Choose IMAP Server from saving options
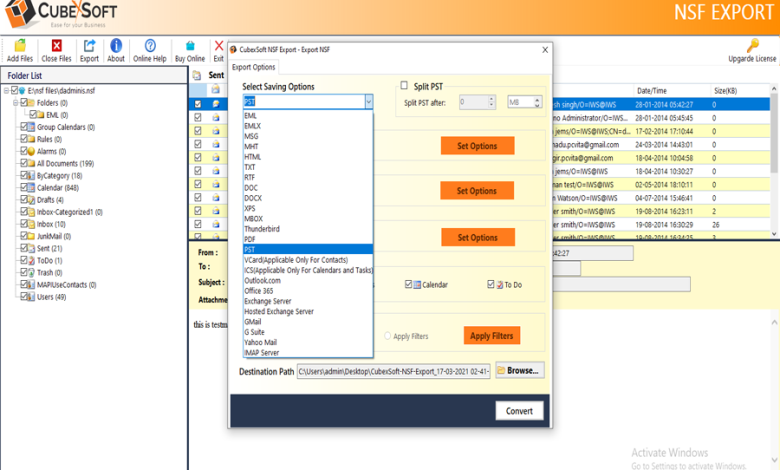The height and width of the screenshot is (470, 780). coord(308,352)
